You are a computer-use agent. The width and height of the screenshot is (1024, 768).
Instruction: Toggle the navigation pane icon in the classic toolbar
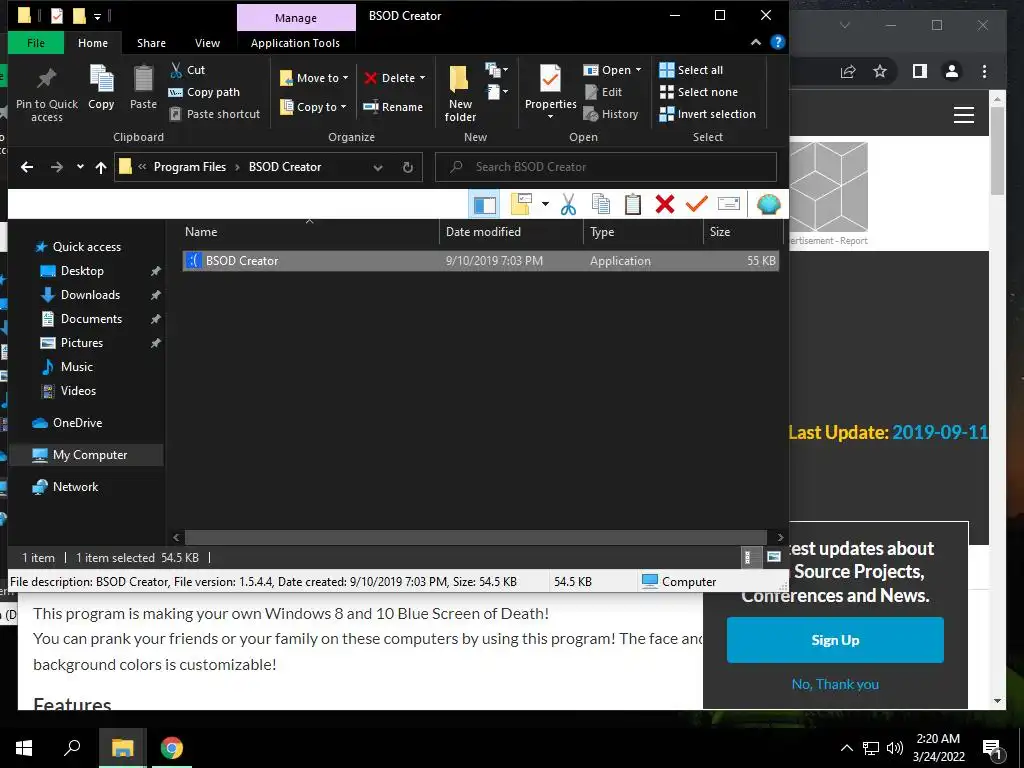point(485,204)
